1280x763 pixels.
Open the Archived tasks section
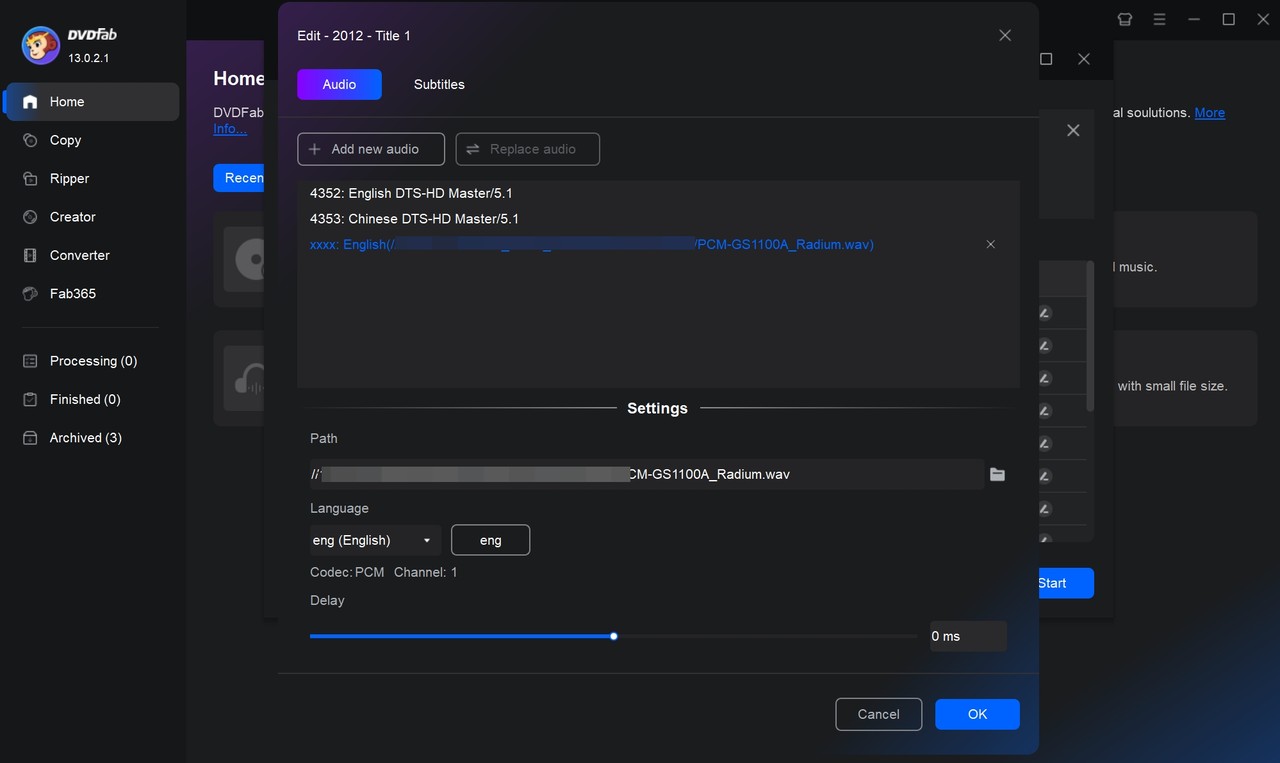tap(85, 437)
